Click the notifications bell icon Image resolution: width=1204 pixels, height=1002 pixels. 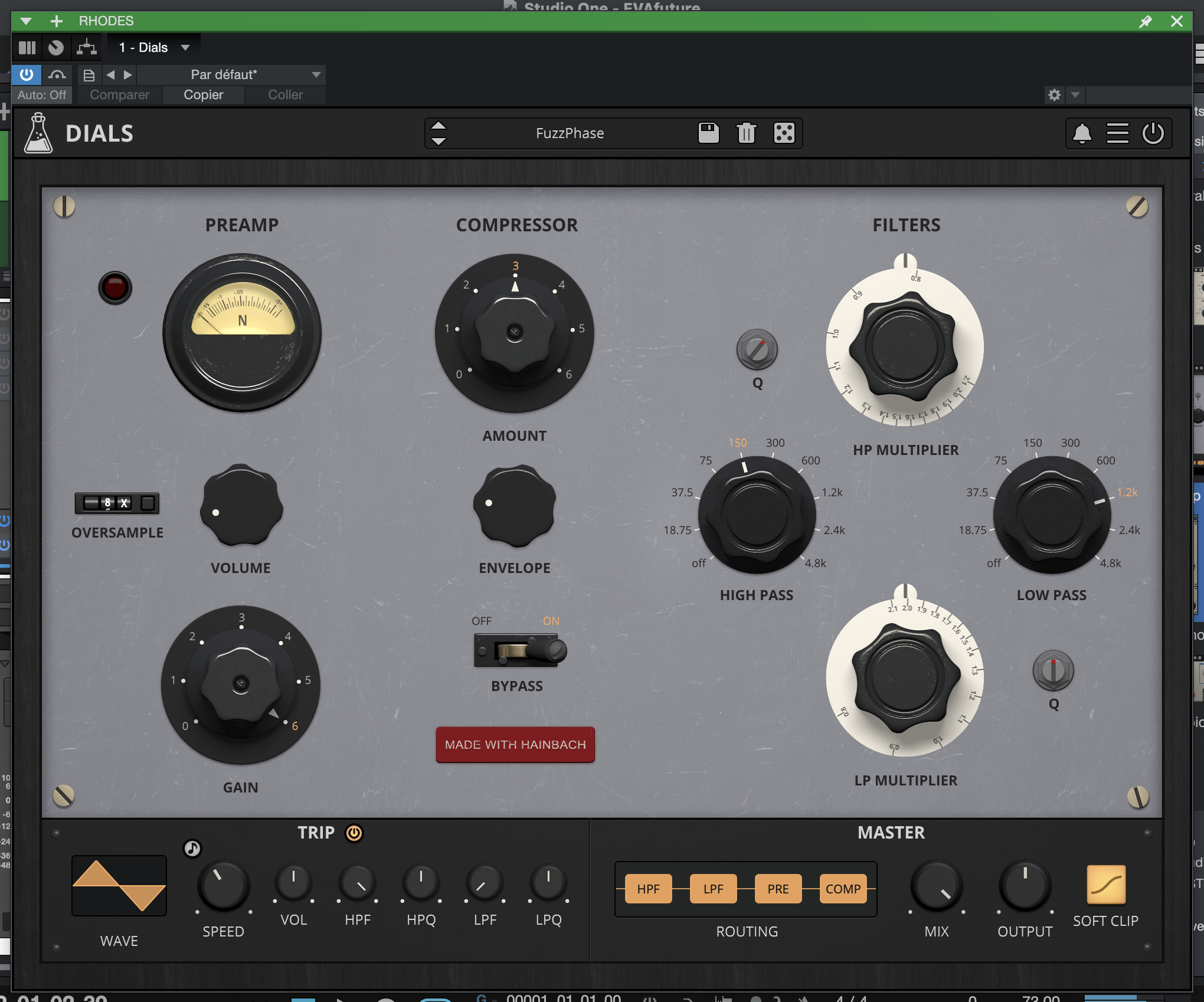pos(1081,133)
